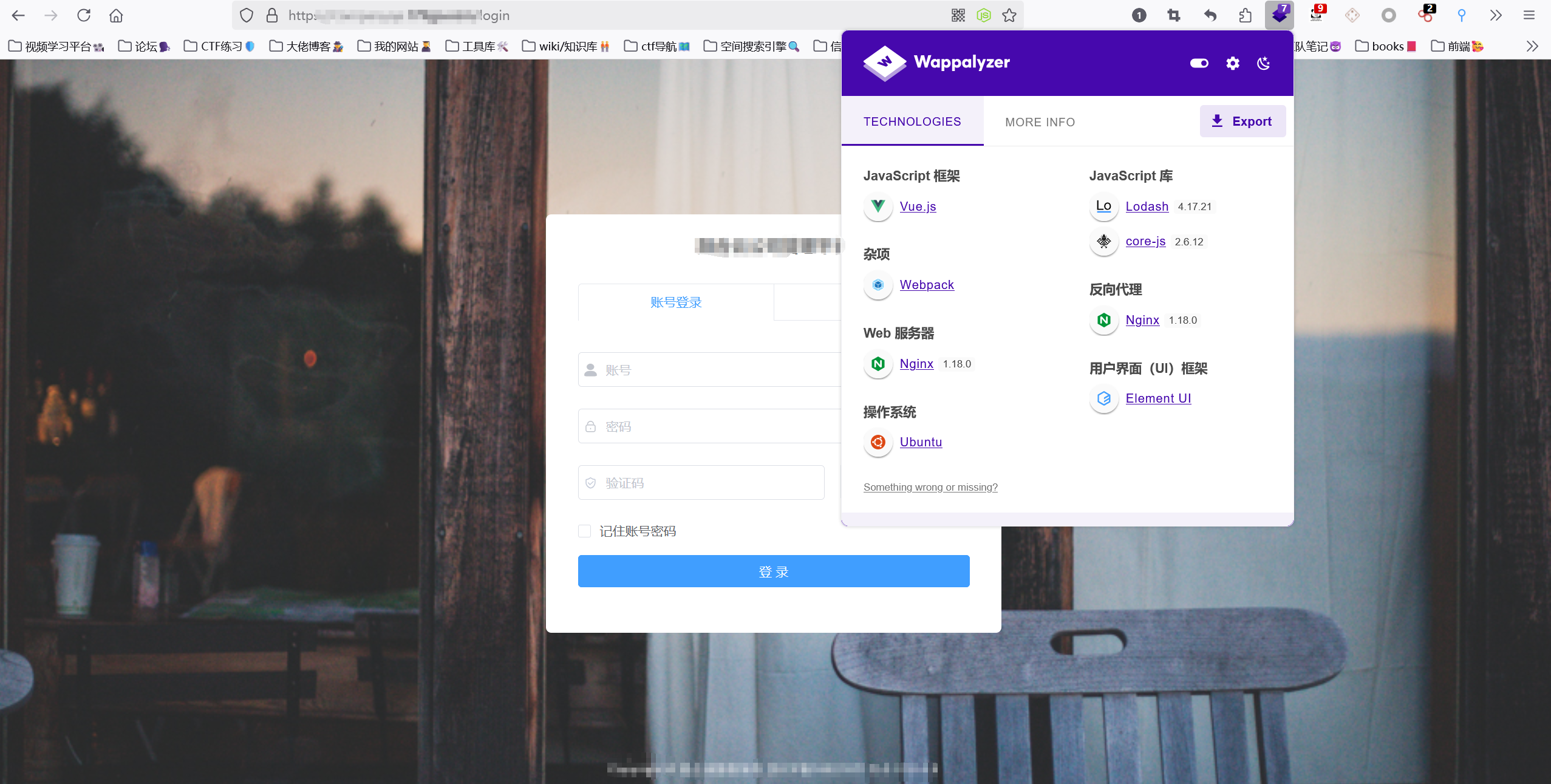Click the Export button
Viewport: 1551px width, 784px height.
click(1242, 121)
